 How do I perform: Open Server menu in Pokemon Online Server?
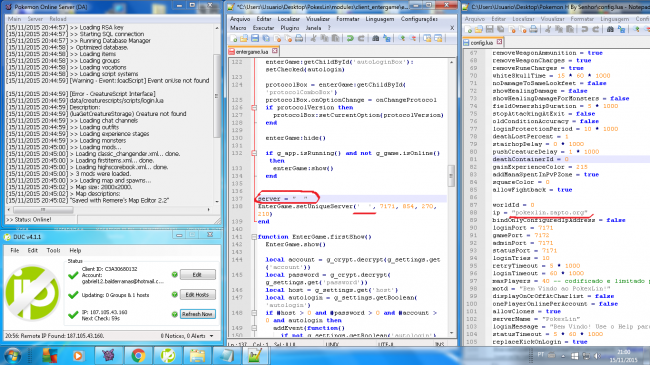coord(35,19)
